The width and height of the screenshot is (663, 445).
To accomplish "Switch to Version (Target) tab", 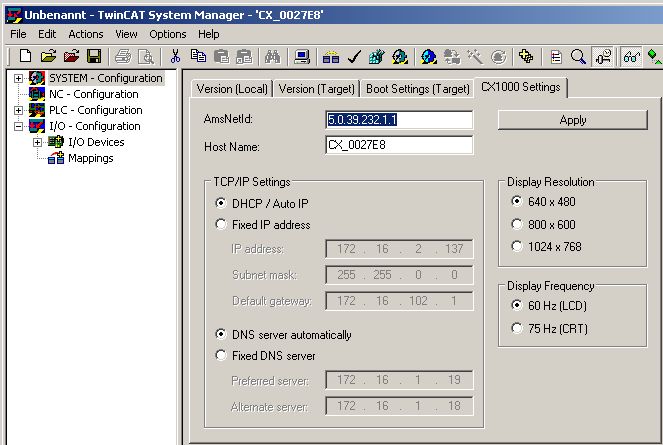I will pos(316,89).
